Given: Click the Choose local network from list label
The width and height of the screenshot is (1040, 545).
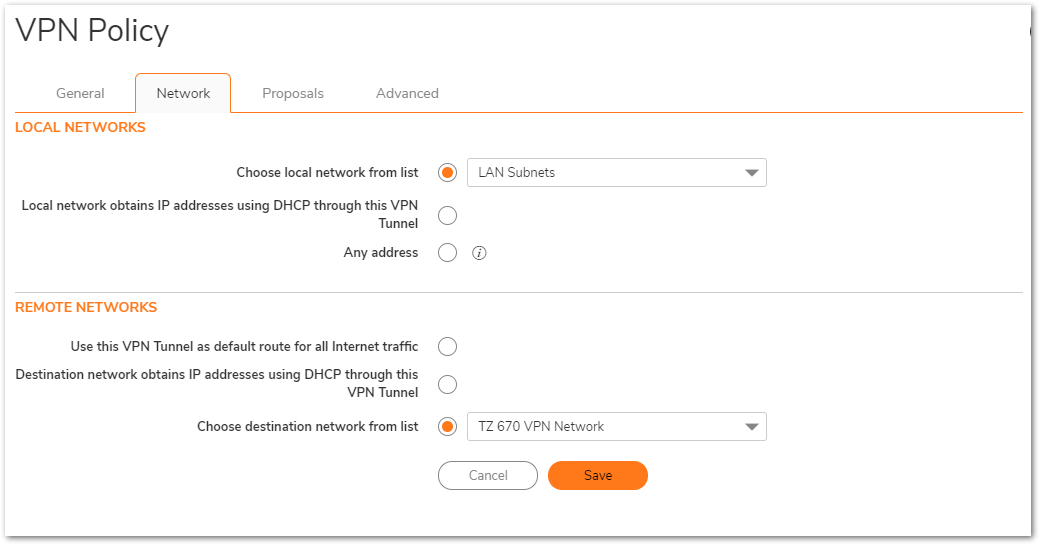Looking at the screenshot, I should (327, 172).
